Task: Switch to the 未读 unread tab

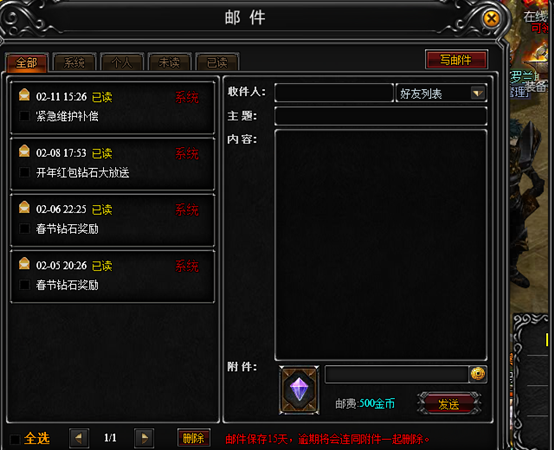Action: tap(169, 63)
